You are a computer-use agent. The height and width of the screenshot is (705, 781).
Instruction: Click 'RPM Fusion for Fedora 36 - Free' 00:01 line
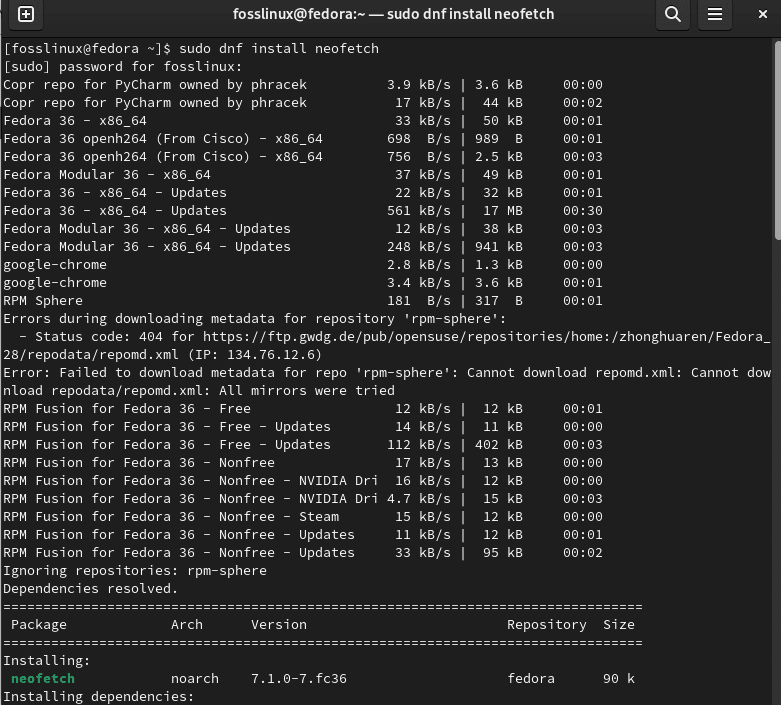tap(303, 409)
